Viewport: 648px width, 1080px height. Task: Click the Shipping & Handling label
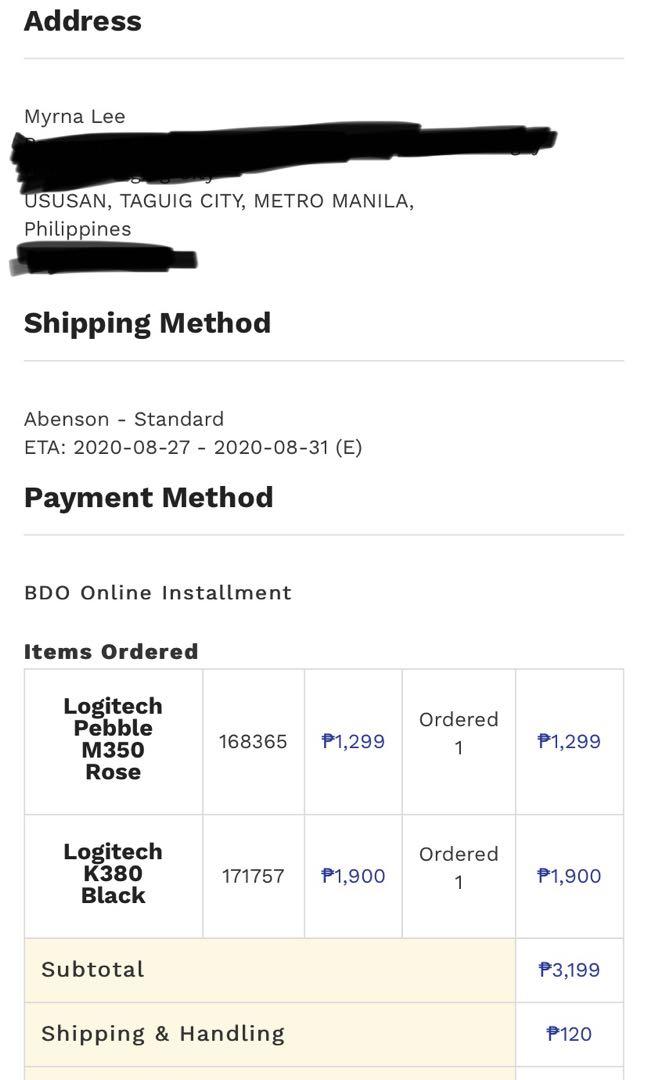[x=163, y=1033]
